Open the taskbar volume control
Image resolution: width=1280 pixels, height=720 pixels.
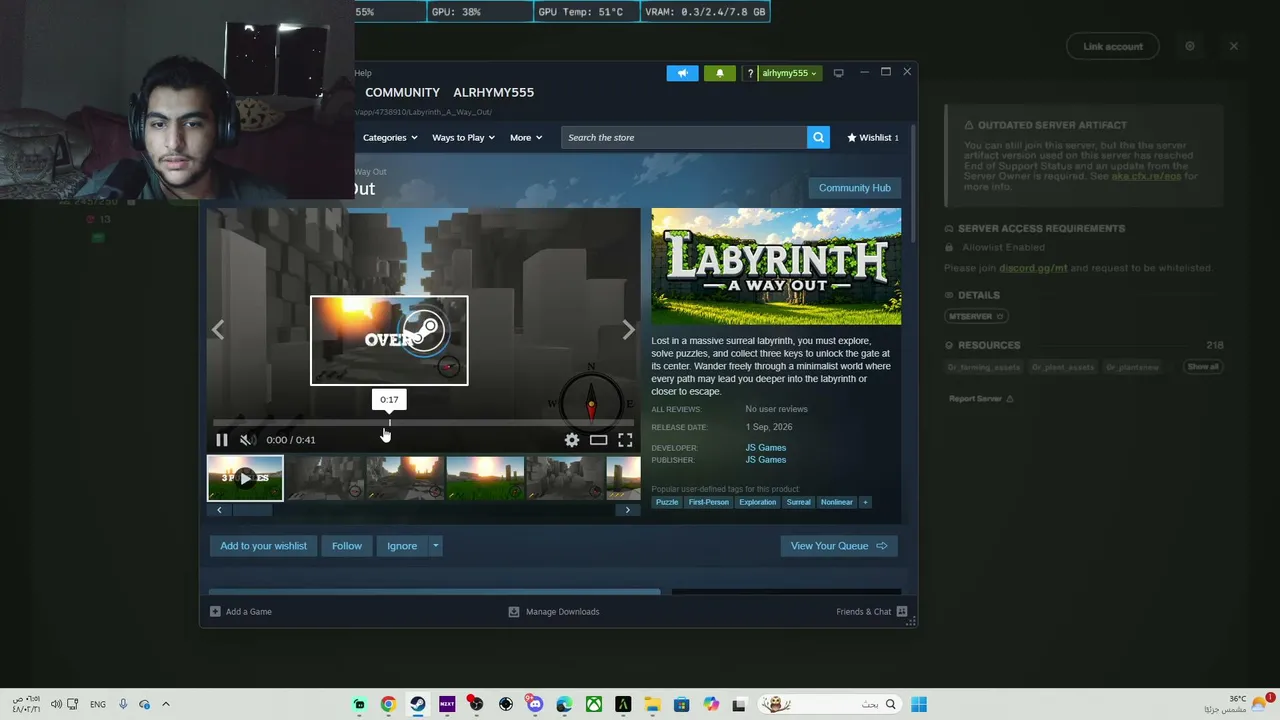point(56,704)
